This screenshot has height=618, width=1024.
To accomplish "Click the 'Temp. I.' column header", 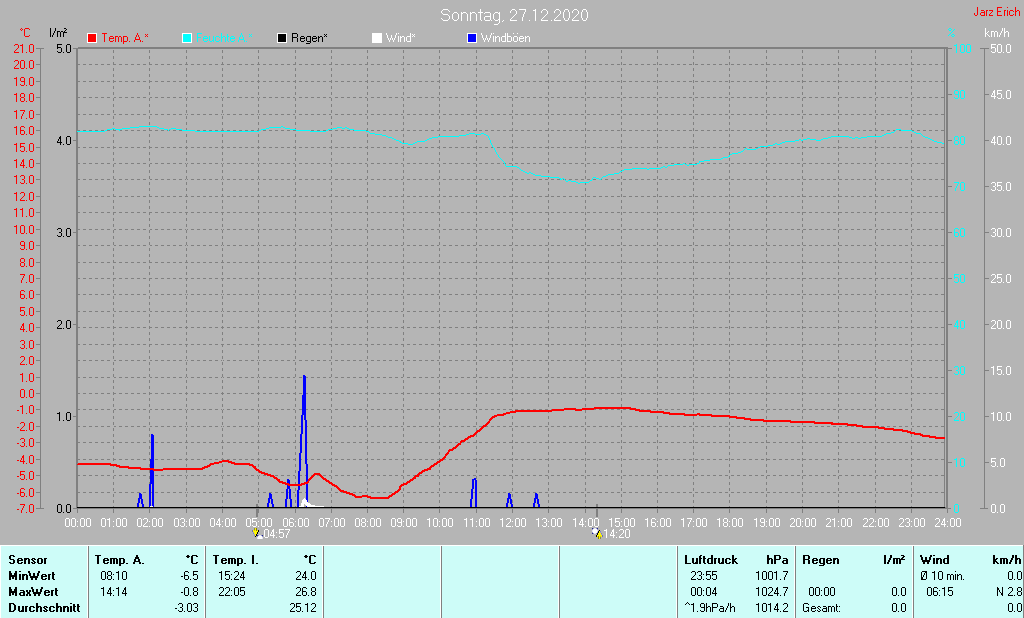I will (x=236, y=560).
